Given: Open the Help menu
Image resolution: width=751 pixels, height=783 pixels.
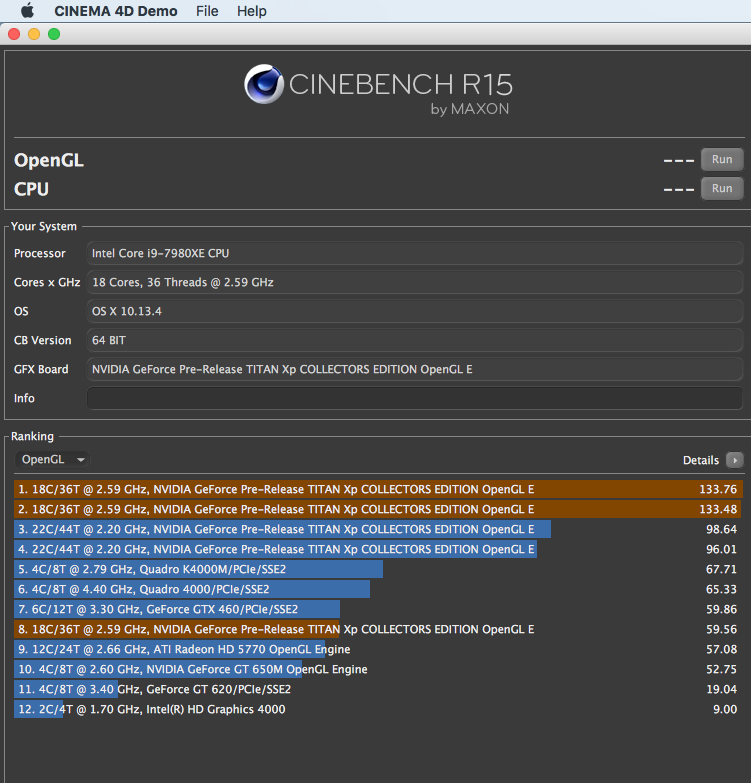Looking at the screenshot, I should coord(252,11).
